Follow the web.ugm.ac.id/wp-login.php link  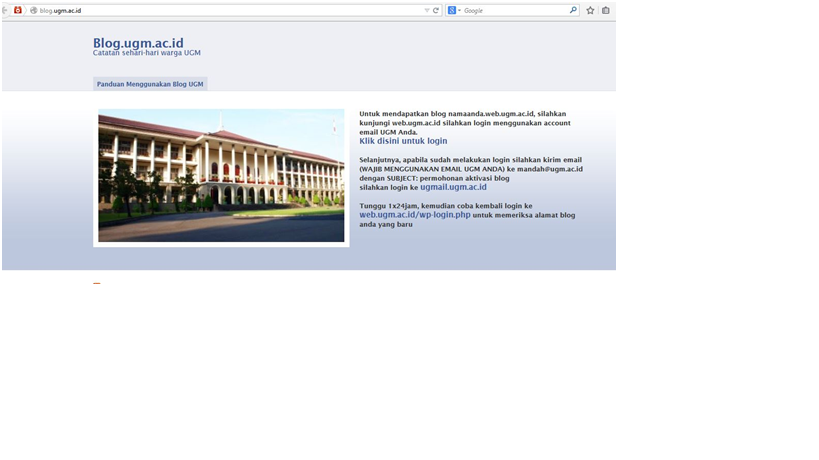[415, 215]
